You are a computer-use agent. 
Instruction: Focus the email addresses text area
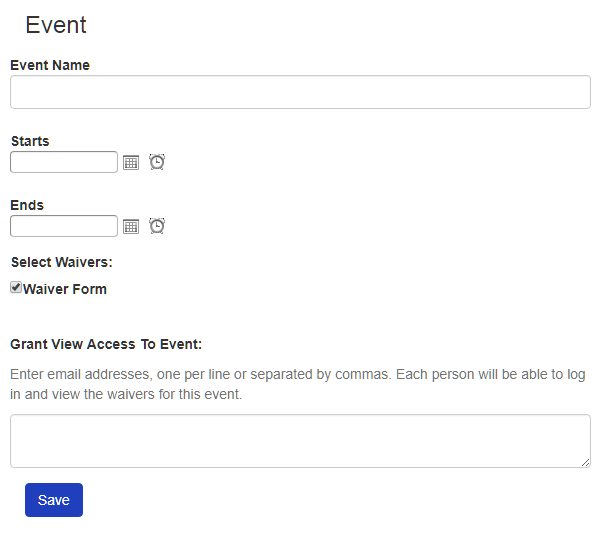pyautogui.click(x=300, y=441)
